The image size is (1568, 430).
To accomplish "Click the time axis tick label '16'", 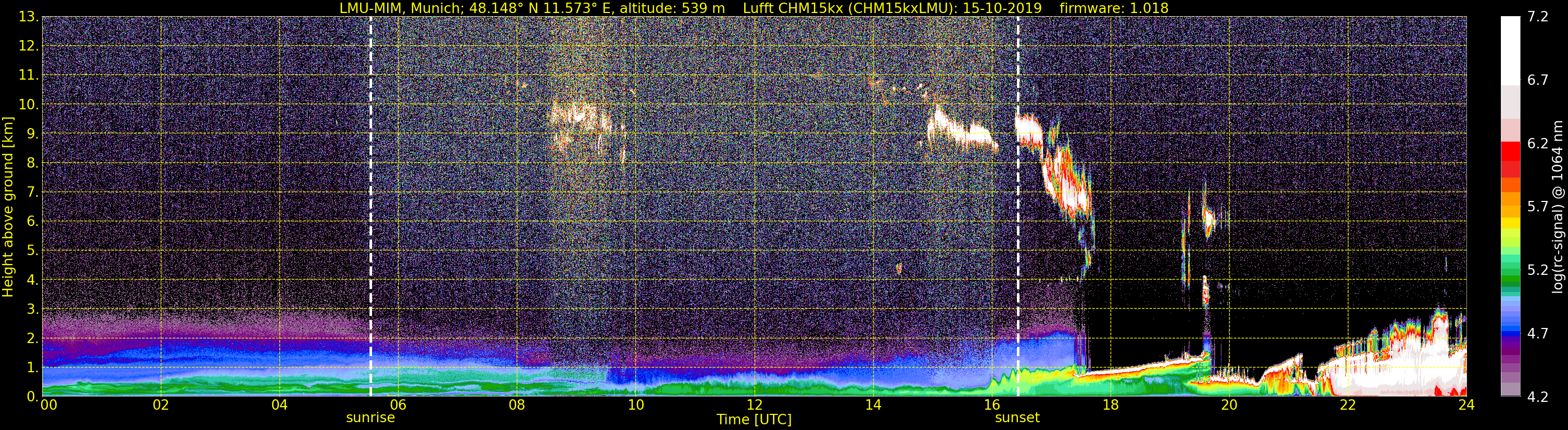I will (x=991, y=405).
